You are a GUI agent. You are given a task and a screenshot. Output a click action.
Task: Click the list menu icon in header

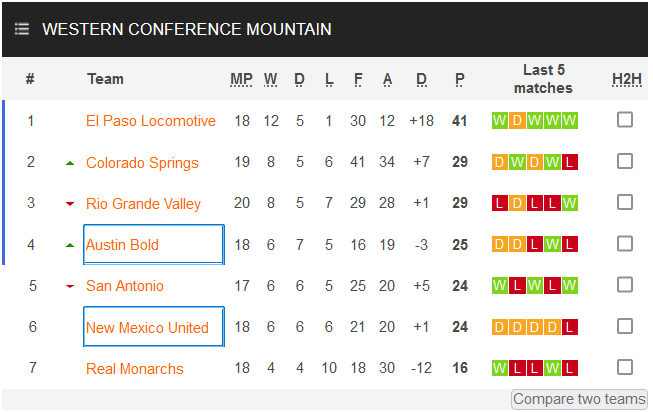coord(22,29)
